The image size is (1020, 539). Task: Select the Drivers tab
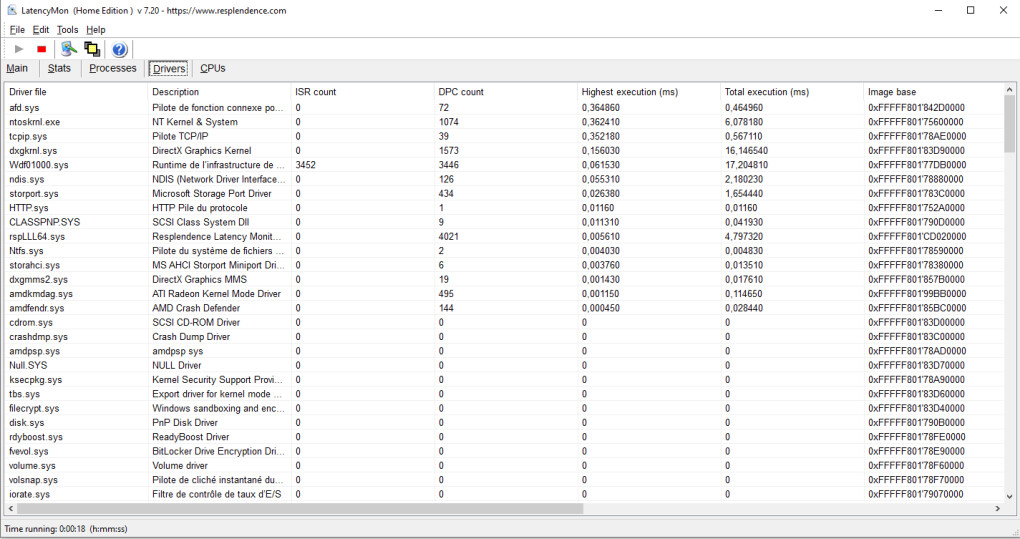pos(169,68)
